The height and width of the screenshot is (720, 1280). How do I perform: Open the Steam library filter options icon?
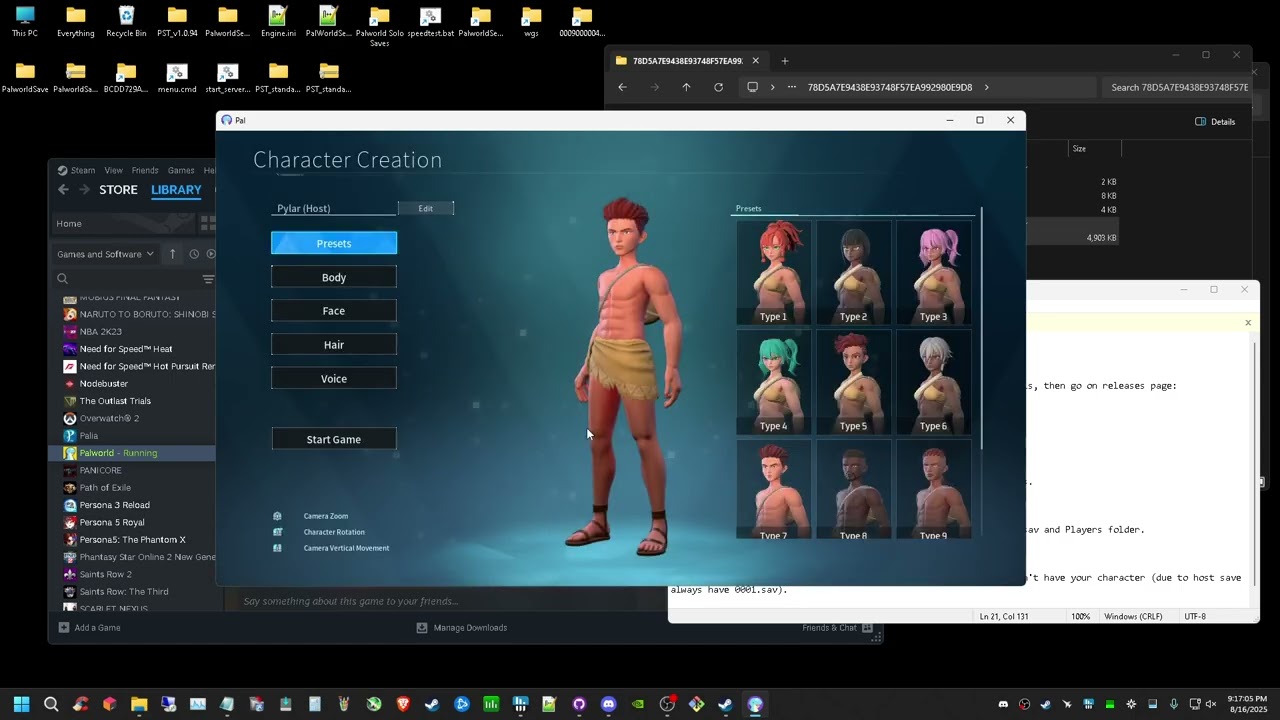pos(208,279)
